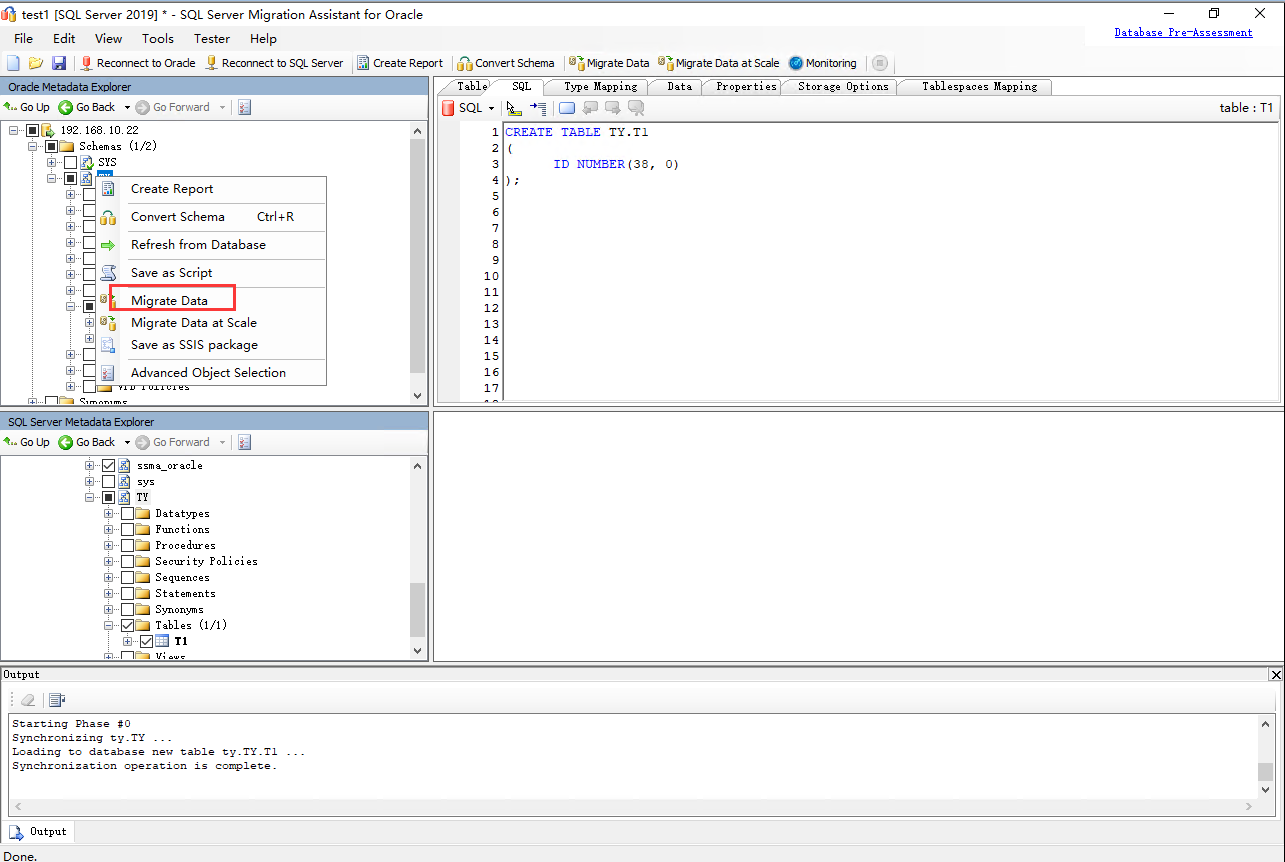
Task: Open the Storage Options tab
Action: tap(843, 87)
